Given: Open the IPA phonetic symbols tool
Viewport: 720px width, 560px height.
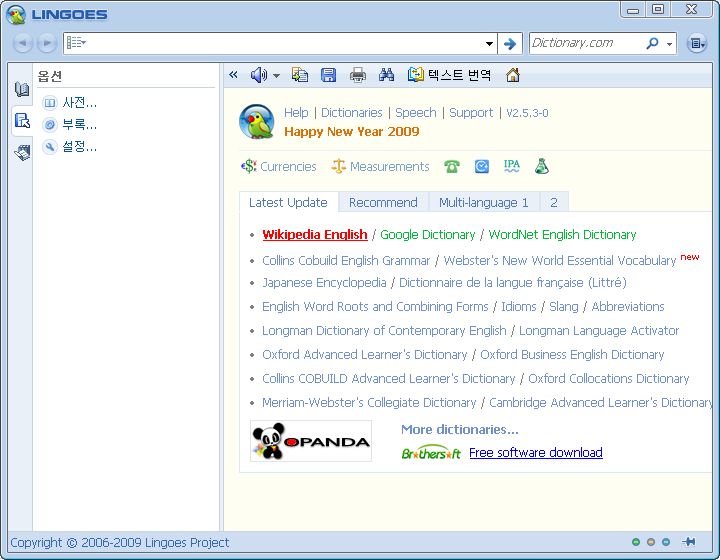Looking at the screenshot, I should pos(512,166).
